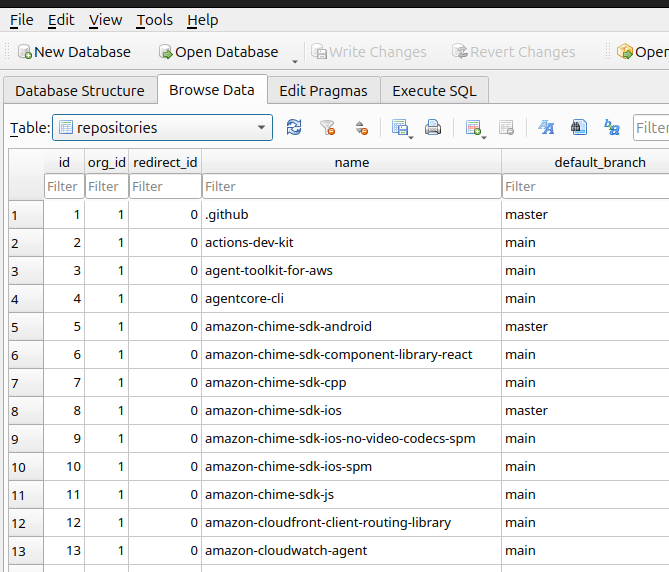Click the default_branch column filter field
The height and width of the screenshot is (572, 669).
(585, 186)
